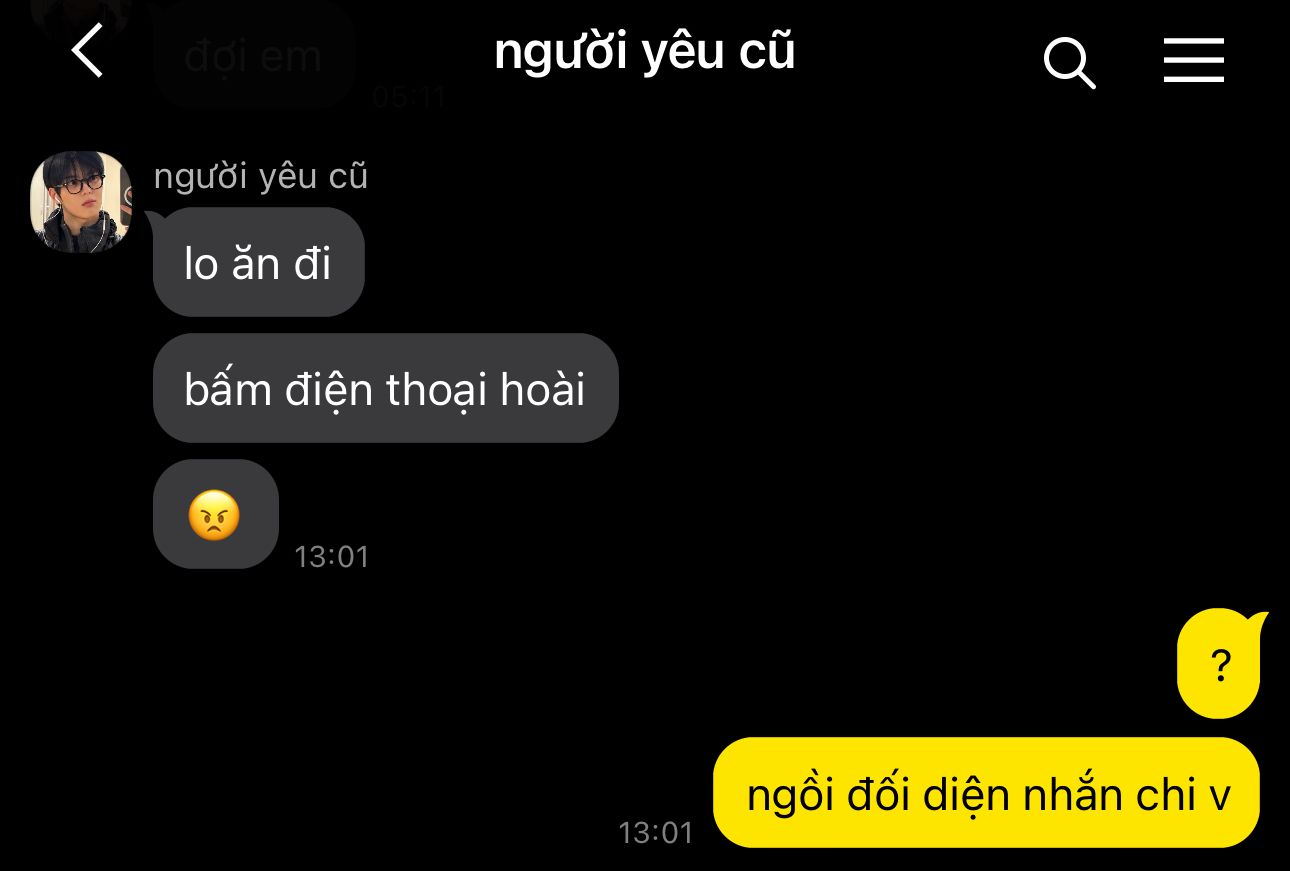Select the "ngồi đối diện nhắn chi v" bubble
This screenshot has width=1290, height=871.
point(986,793)
